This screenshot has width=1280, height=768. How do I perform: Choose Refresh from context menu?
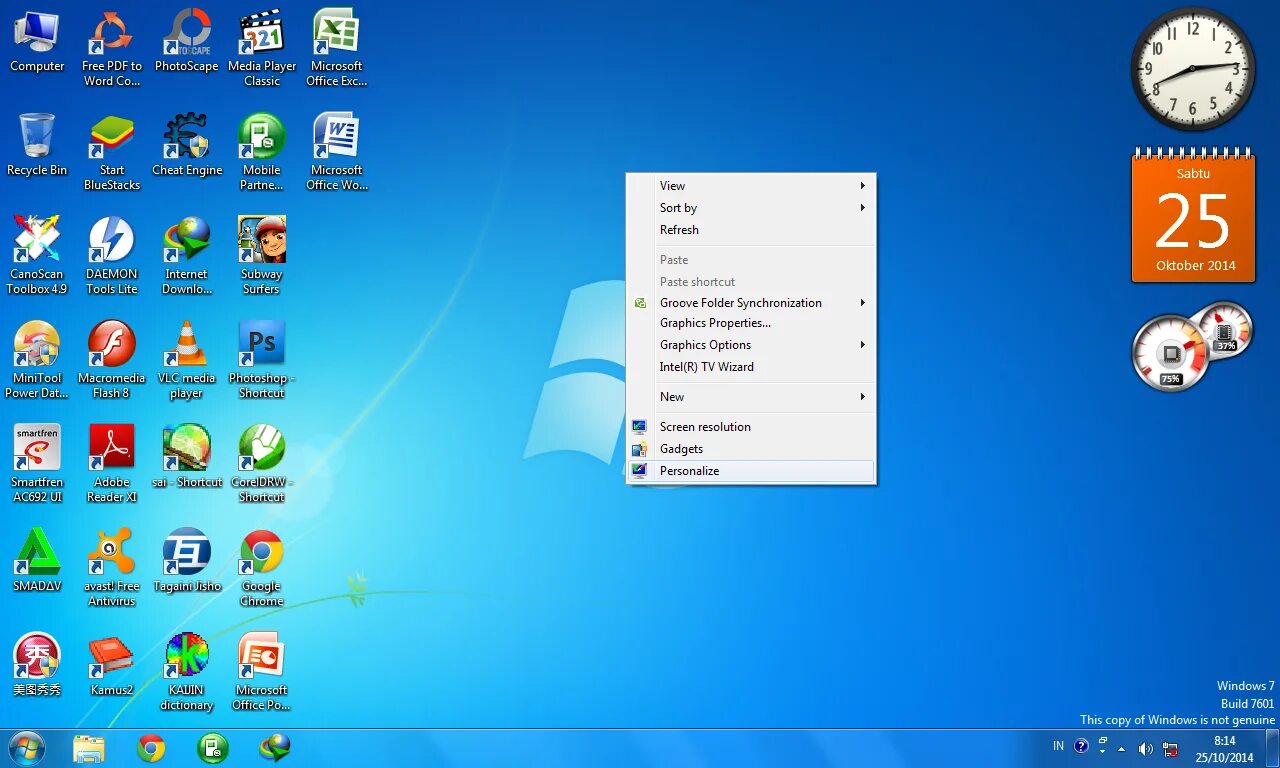pos(751,230)
